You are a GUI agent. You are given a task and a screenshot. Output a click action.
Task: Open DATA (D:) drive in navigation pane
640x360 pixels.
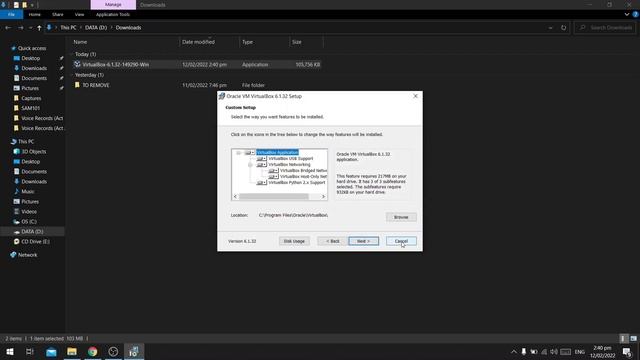[32, 232]
